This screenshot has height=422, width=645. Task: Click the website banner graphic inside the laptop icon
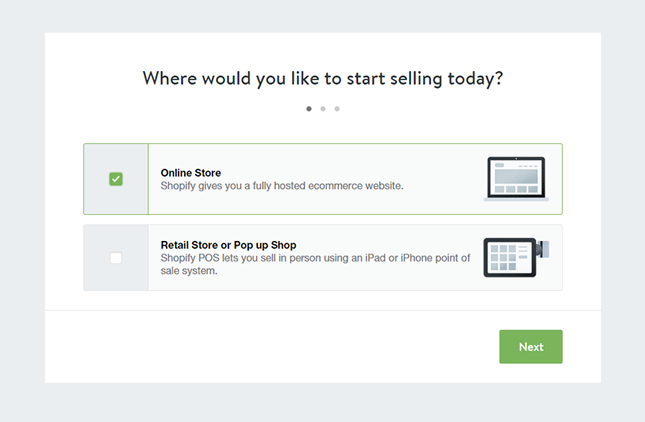point(516,177)
